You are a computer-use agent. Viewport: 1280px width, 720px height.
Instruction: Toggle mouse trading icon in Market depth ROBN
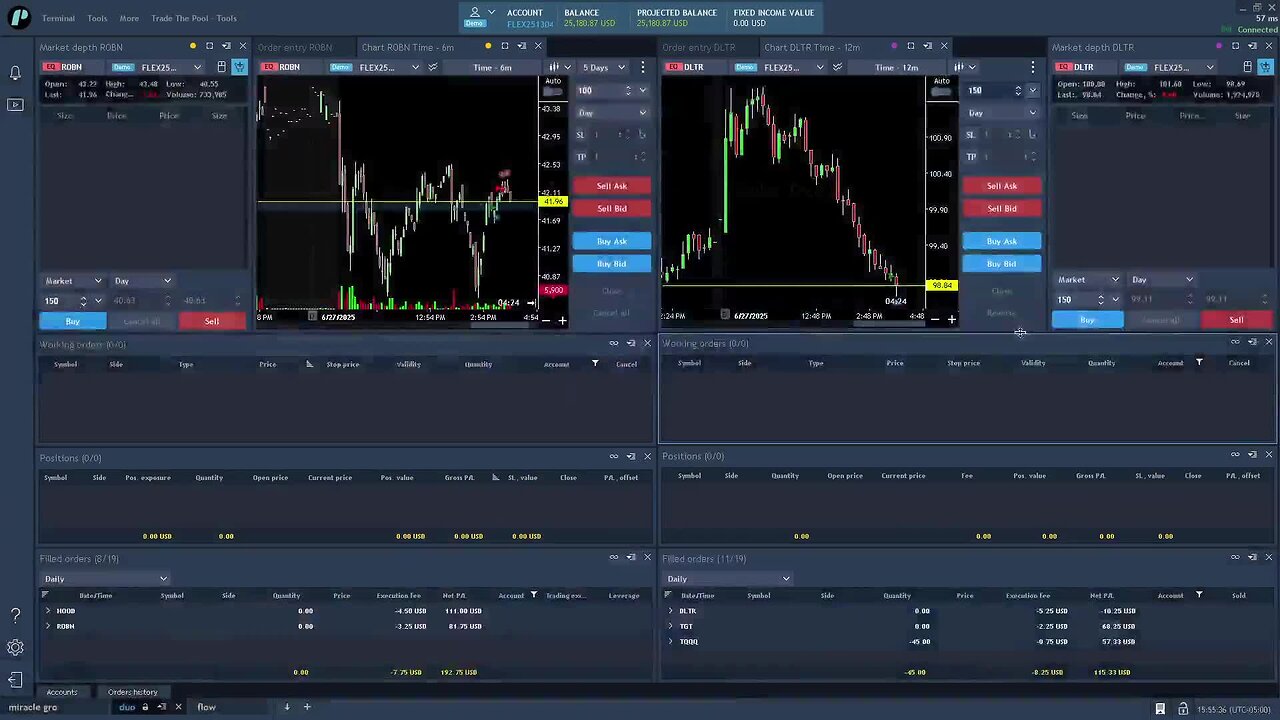[x=221, y=67]
